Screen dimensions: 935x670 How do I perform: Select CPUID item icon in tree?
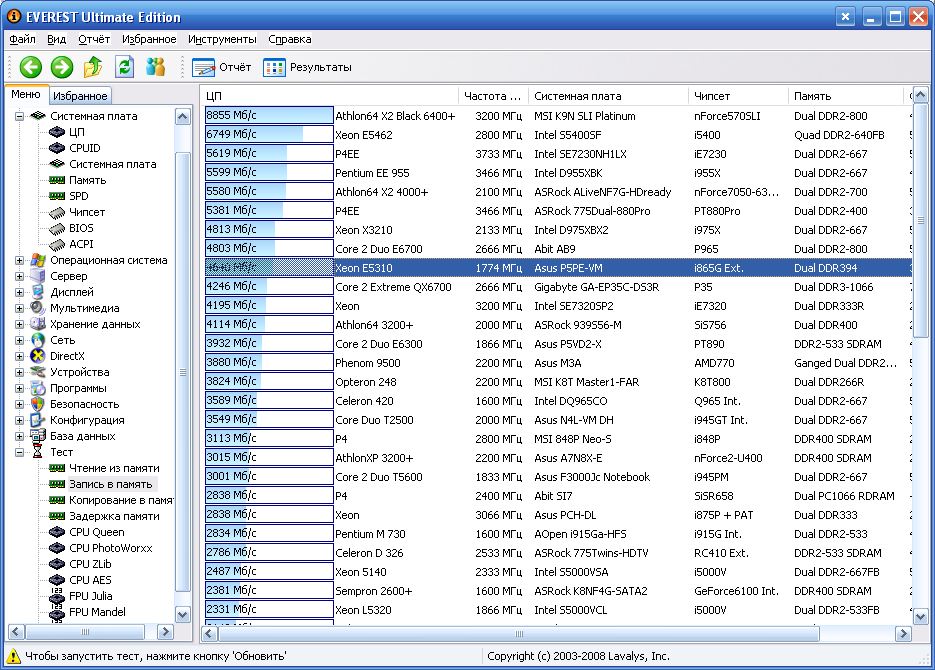click(57, 148)
